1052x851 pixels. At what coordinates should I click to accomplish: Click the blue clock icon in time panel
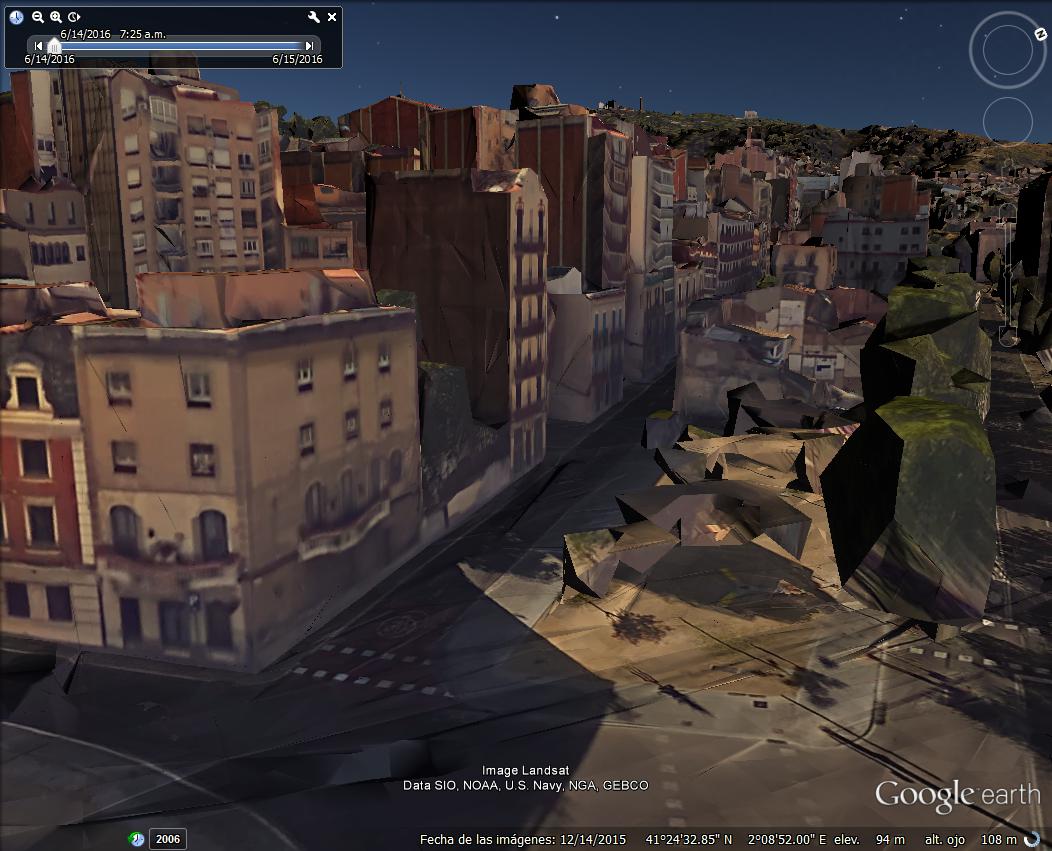[x=17, y=17]
